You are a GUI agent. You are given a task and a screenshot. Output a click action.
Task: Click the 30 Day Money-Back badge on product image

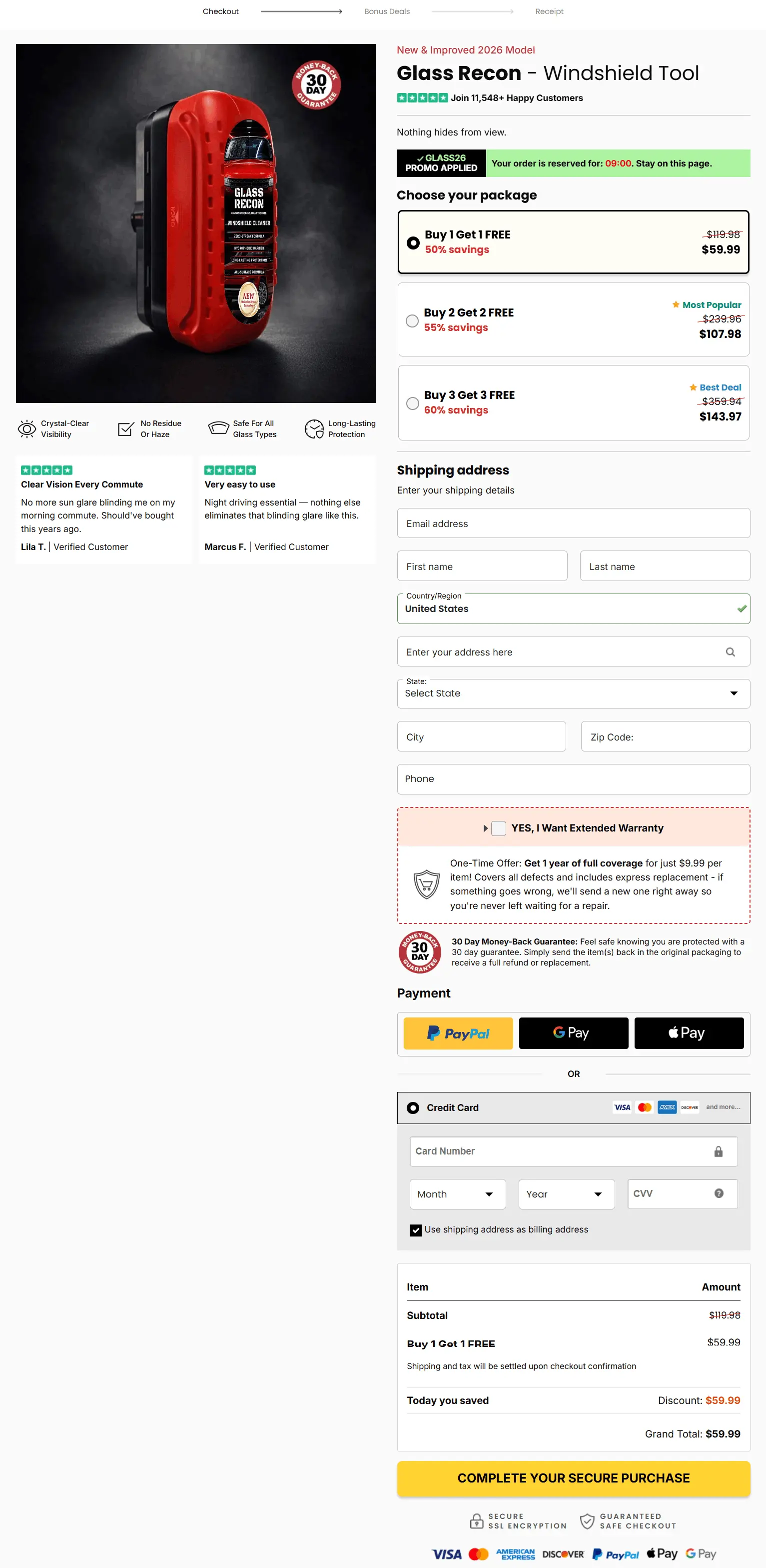[316, 85]
